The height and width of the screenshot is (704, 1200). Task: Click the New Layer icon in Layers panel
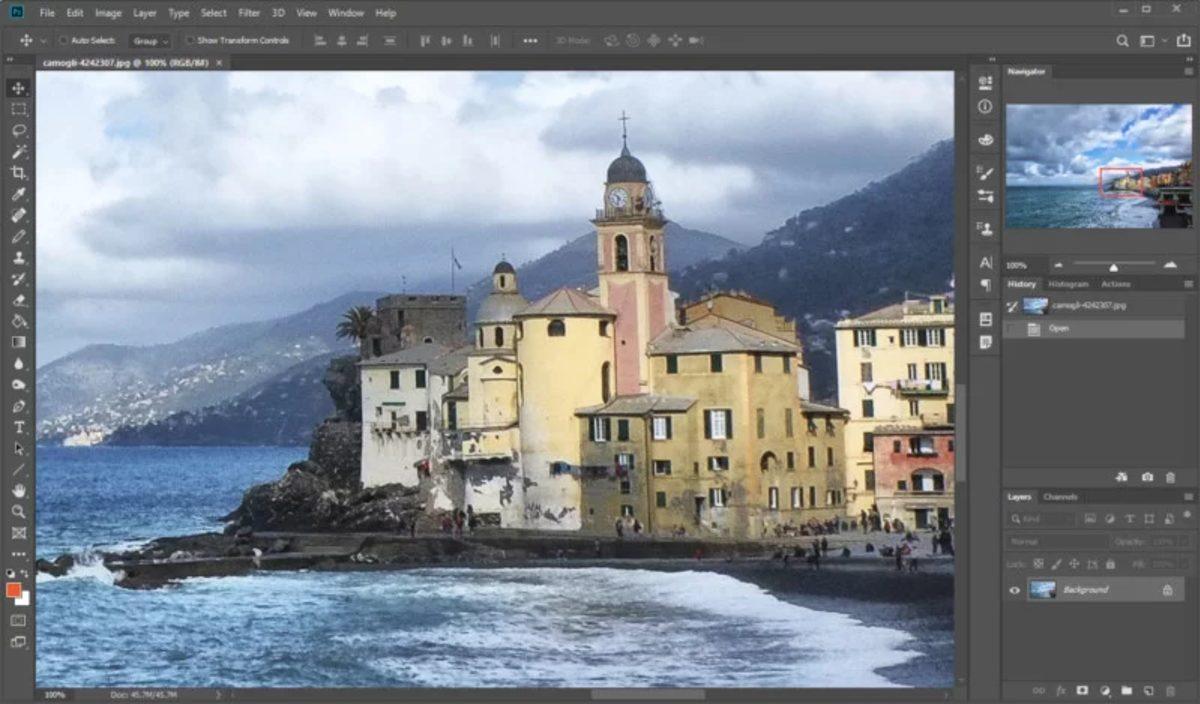tap(1149, 691)
